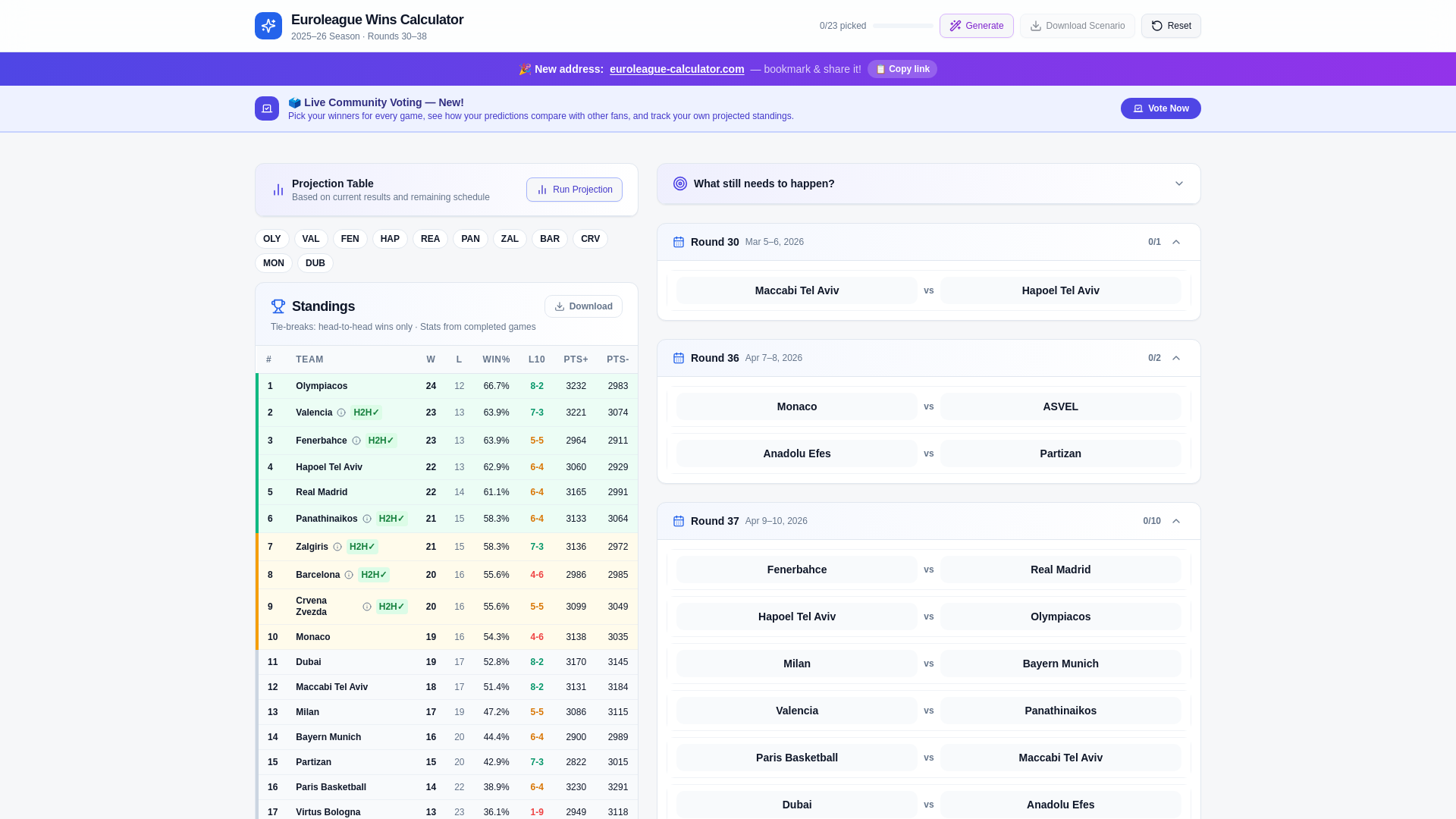Pick Real Madrid against Fenerbahce

(1059, 570)
